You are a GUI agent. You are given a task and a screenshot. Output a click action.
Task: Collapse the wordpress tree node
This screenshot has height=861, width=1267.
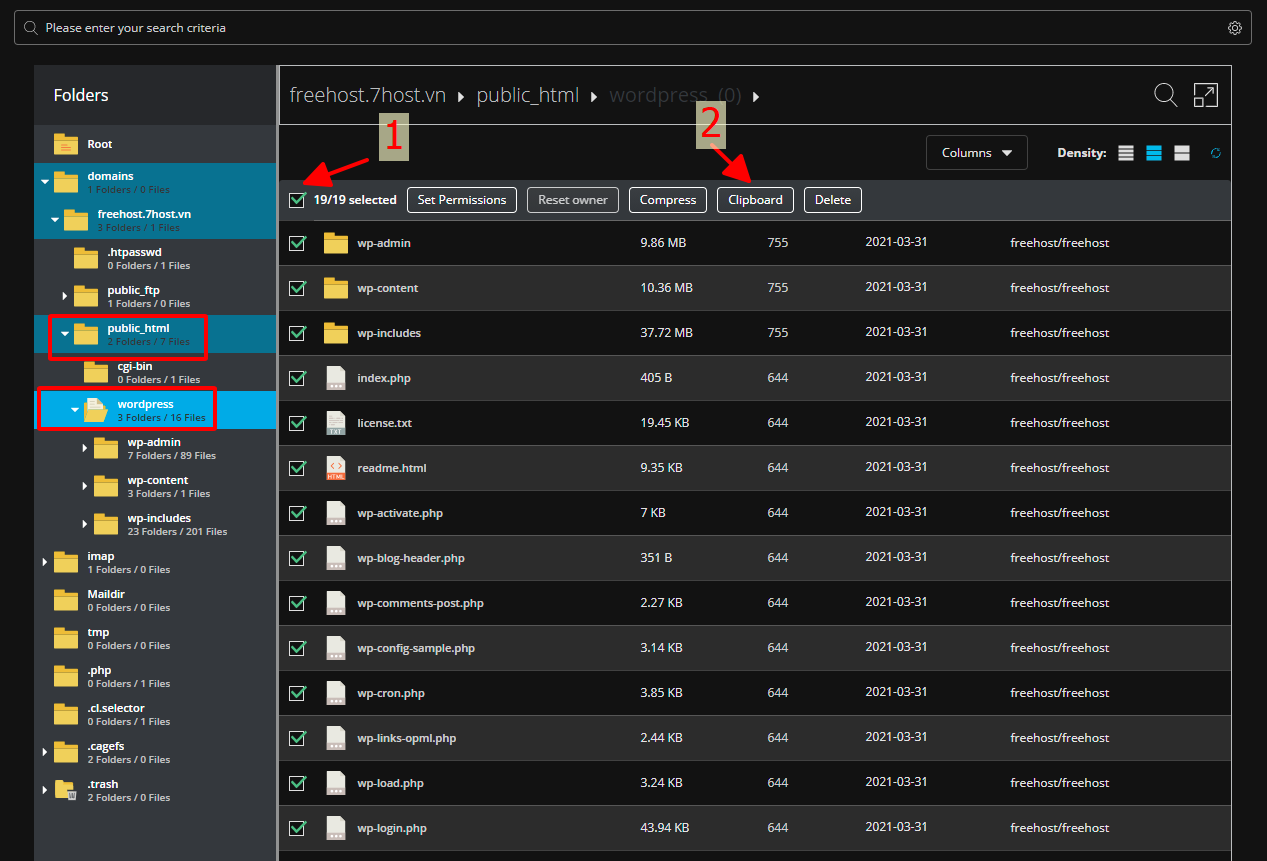(74, 410)
